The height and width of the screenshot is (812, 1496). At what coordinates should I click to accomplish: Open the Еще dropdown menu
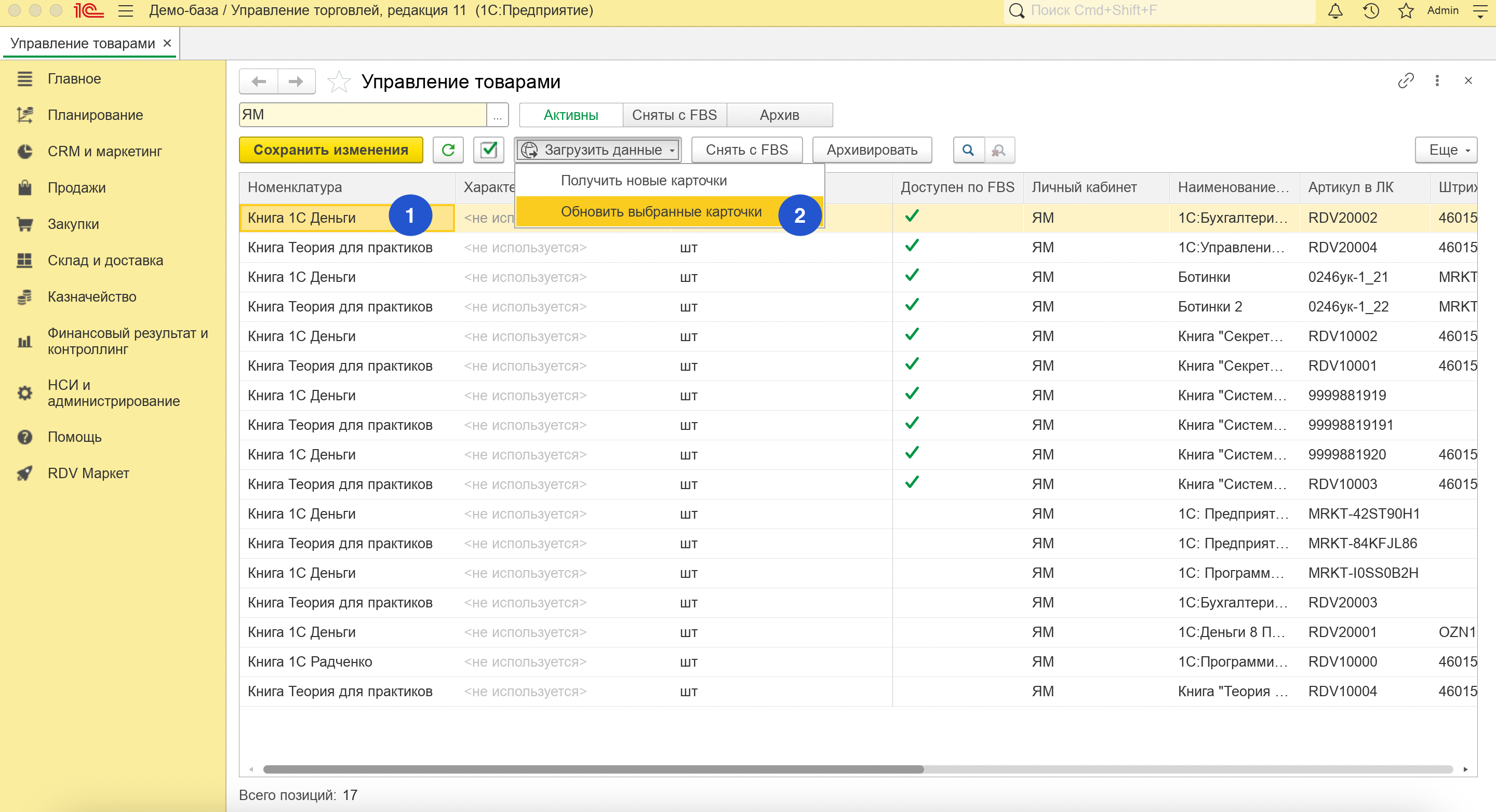click(x=1446, y=150)
